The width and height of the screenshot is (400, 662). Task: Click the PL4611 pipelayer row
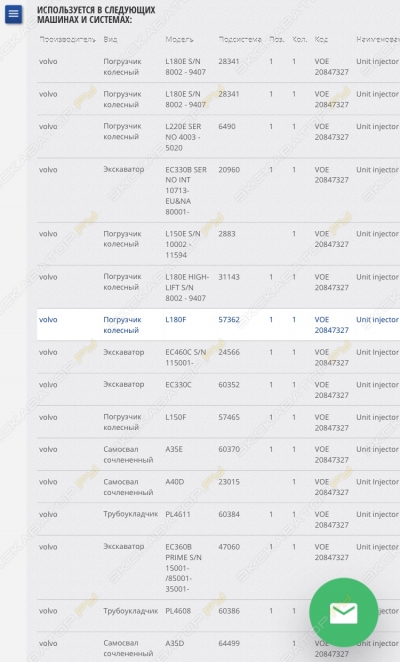(218, 519)
